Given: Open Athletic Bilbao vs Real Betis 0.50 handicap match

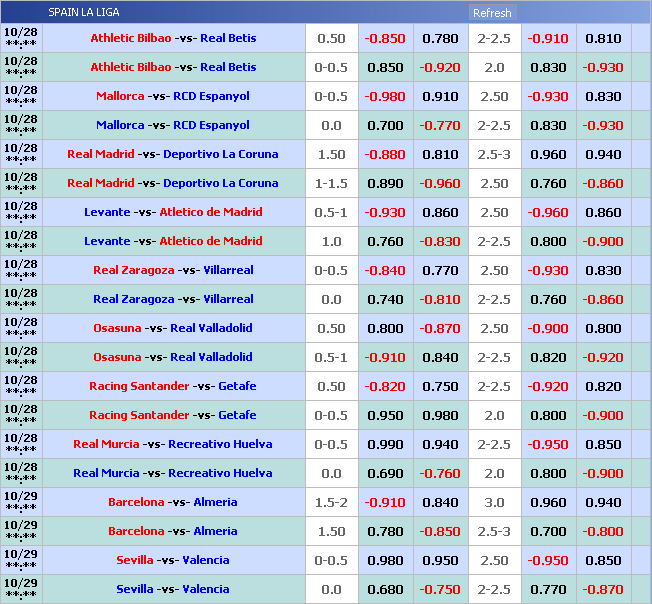Looking at the screenshot, I should [173, 39].
